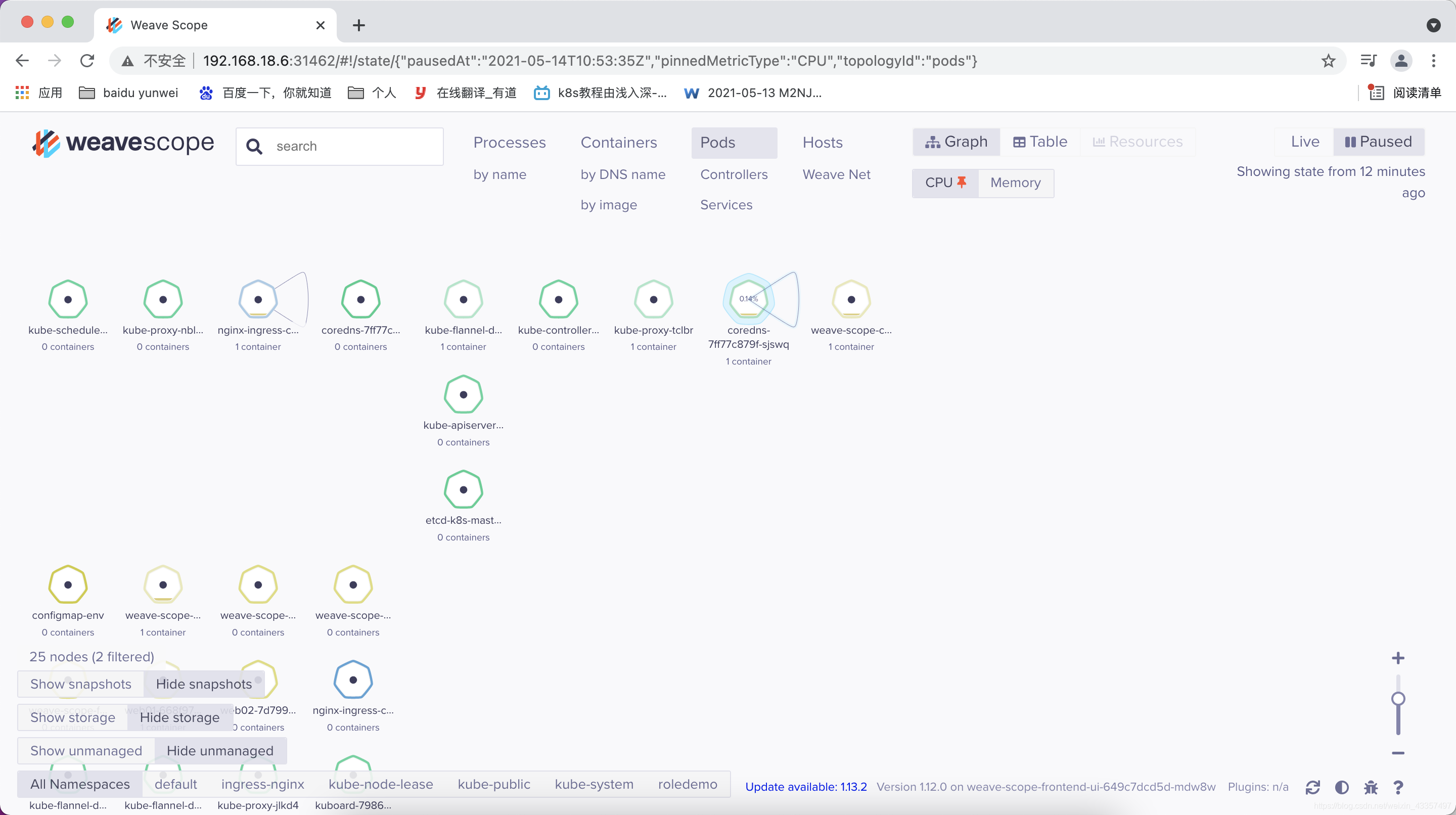Image resolution: width=1456 pixels, height=815 pixels.
Task: Open the baidu yunwei bookmark folder
Action: pos(129,93)
